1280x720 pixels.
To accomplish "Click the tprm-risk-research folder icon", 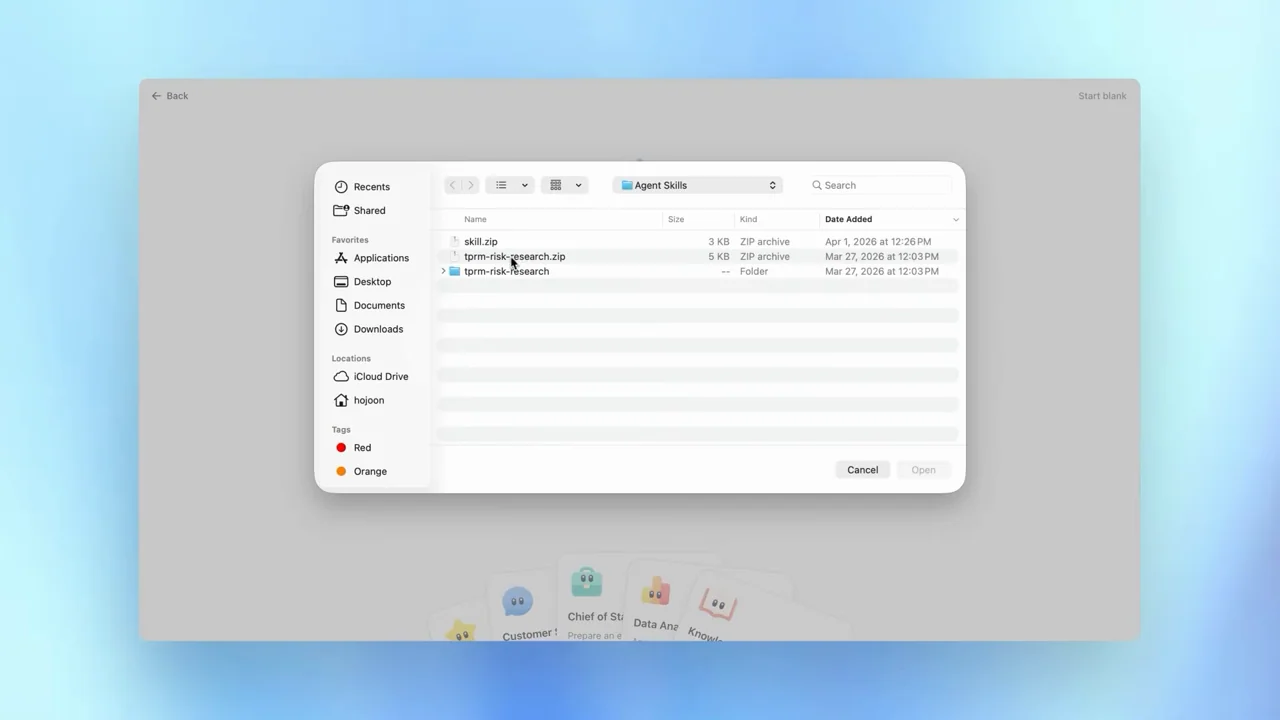I will click(x=454, y=271).
